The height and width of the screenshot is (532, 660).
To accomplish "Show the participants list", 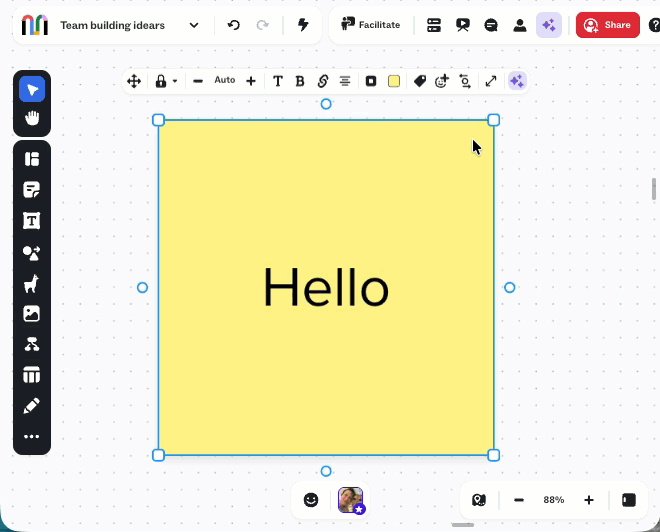I will [x=520, y=25].
